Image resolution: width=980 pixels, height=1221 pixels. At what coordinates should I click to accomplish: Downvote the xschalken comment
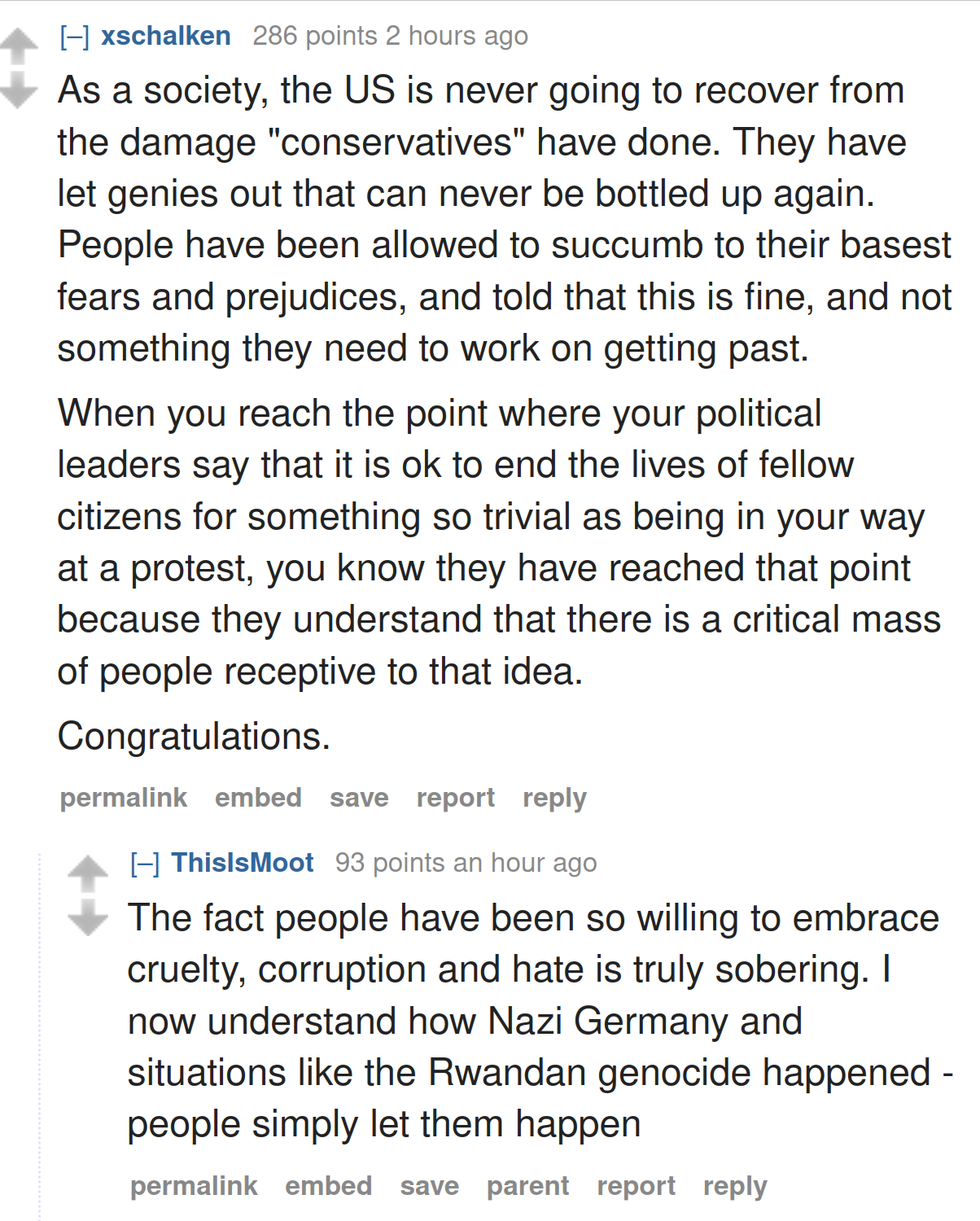click(18, 90)
